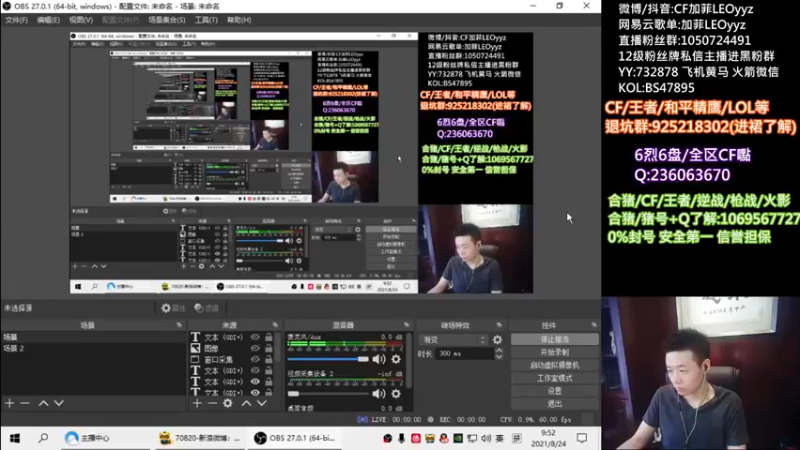800x450 pixels.
Task: Enable 工作室模式 studio mode
Action: (555, 378)
